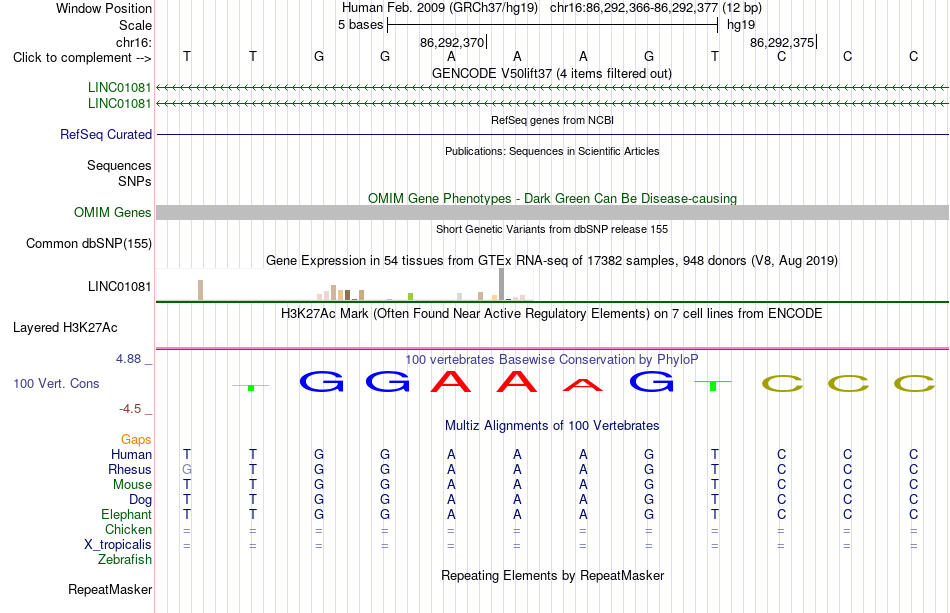Click the 86,292,370 position marker
Image resolution: width=950 pixels, height=613 pixels.
pos(453,42)
